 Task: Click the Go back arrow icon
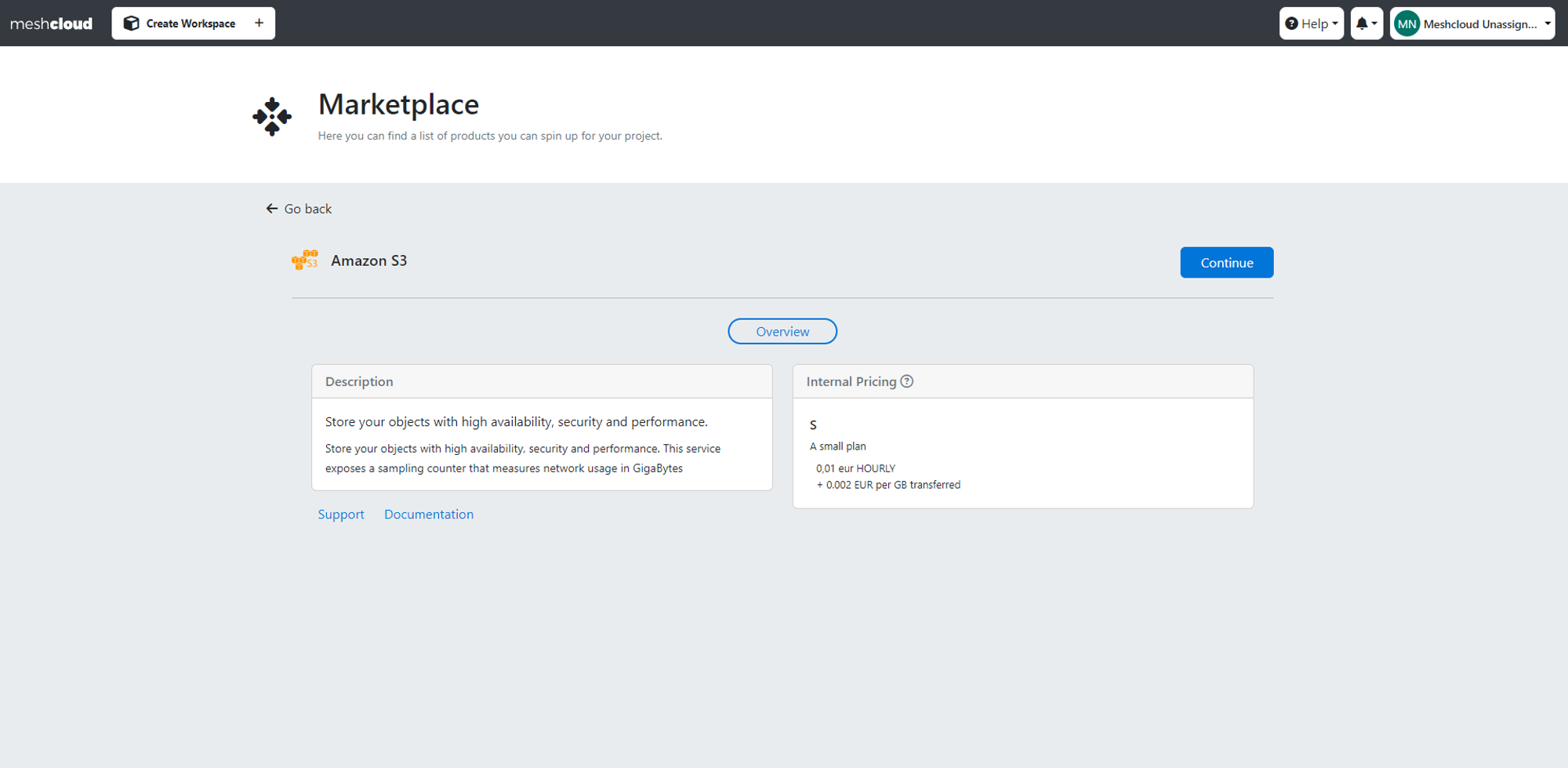click(271, 209)
